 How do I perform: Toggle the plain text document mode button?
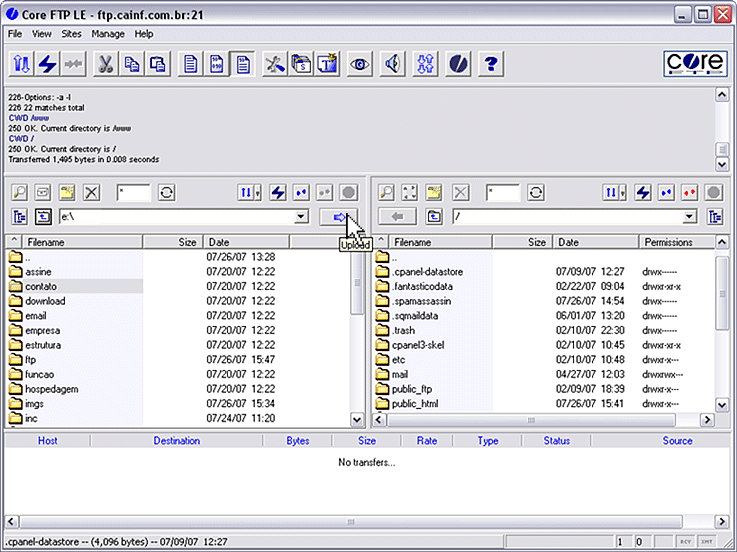pyautogui.click(x=190, y=64)
